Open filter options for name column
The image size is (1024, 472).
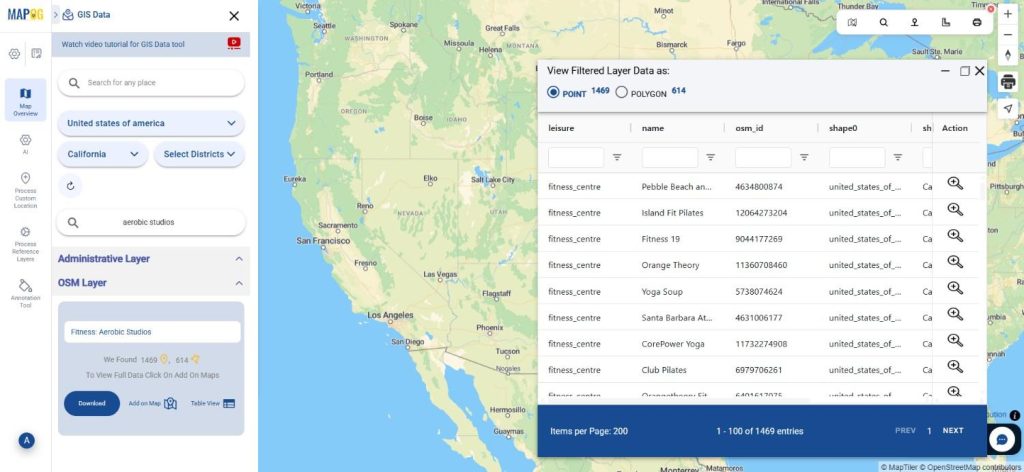click(711, 157)
